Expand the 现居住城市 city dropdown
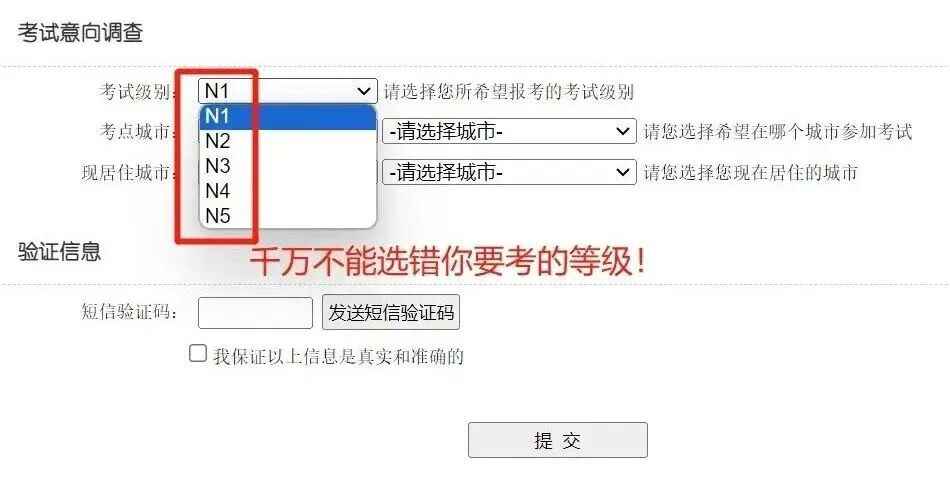 tap(509, 172)
